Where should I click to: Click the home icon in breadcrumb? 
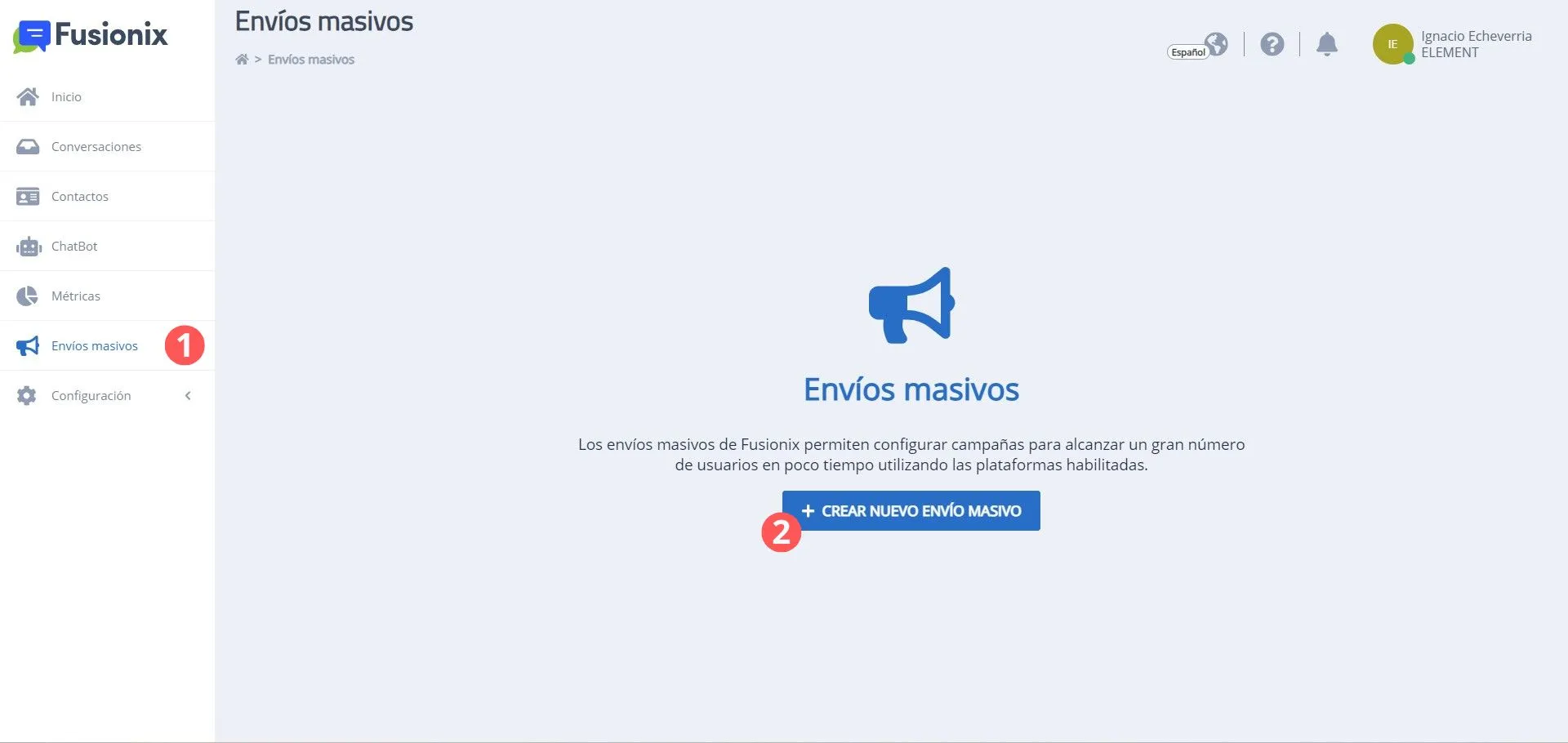[242, 59]
